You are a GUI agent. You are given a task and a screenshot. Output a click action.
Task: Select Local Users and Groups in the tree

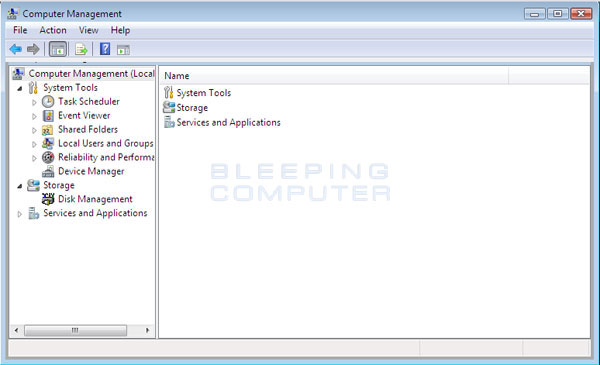(106, 143)
